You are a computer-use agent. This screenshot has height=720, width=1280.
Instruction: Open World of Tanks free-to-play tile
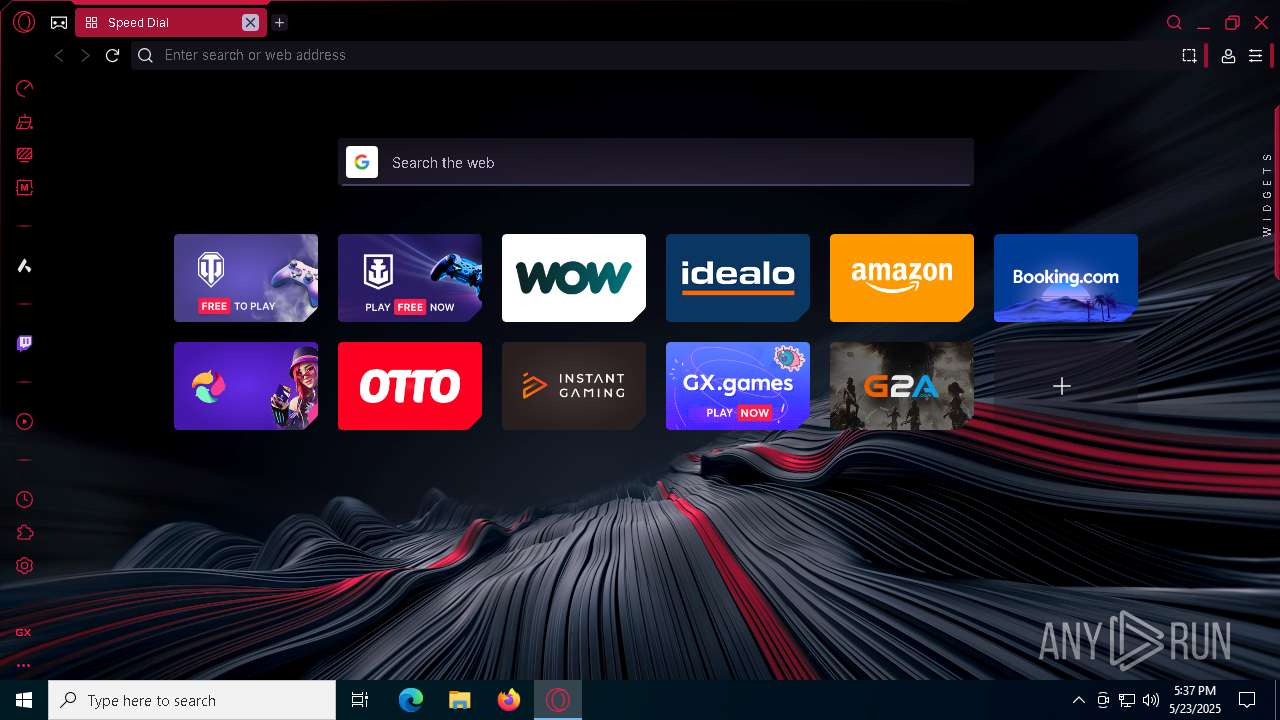click(x=246, y=278)
